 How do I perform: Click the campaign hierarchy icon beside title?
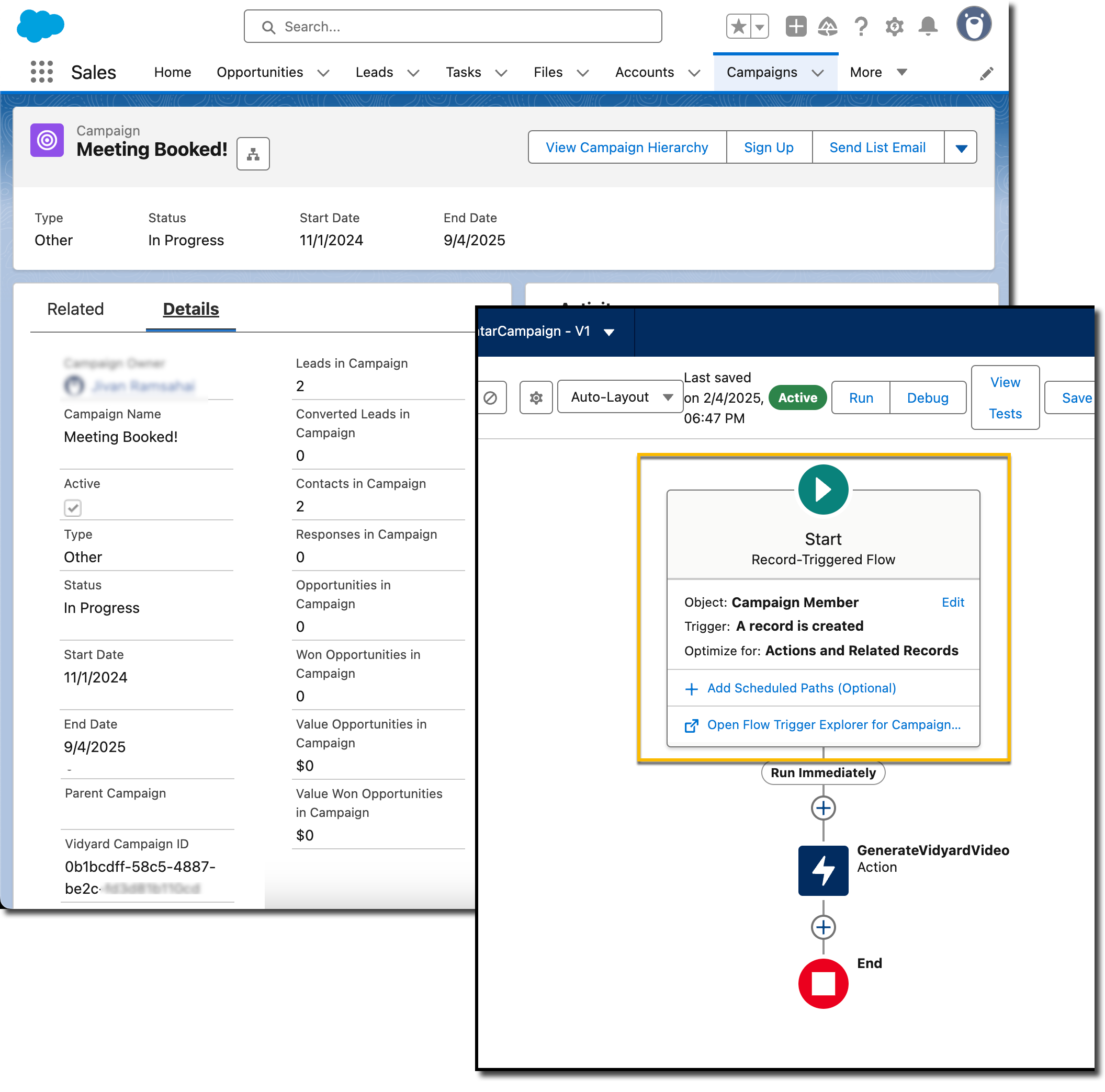253,154
